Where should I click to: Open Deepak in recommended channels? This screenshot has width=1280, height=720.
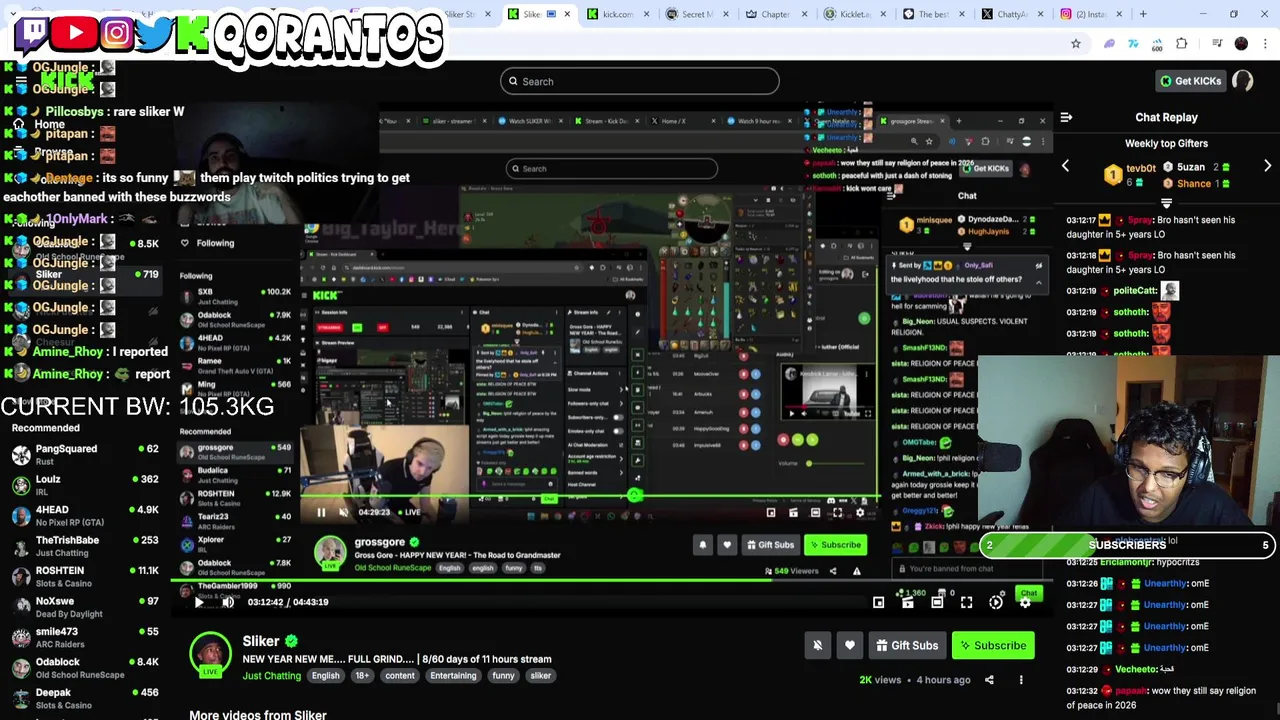coord(85,698)
